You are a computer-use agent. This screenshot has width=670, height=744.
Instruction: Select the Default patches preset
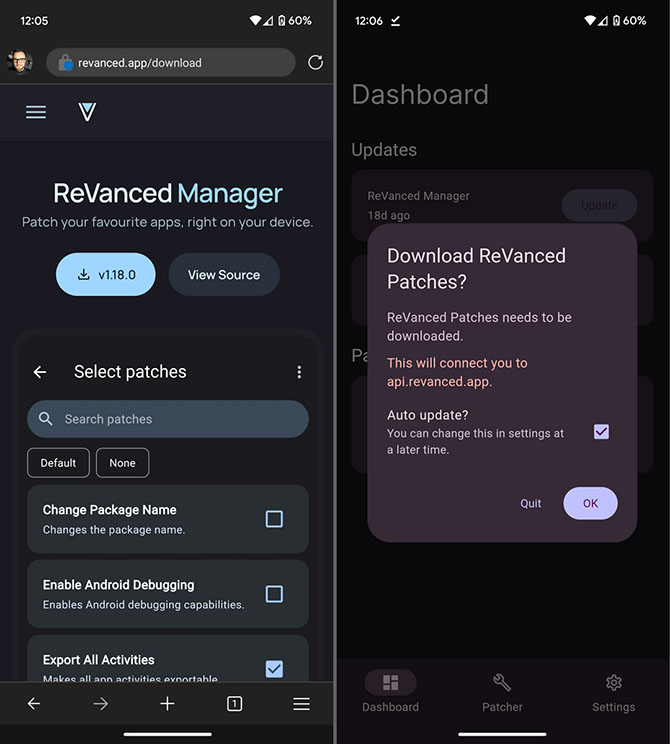coord(58,463)
